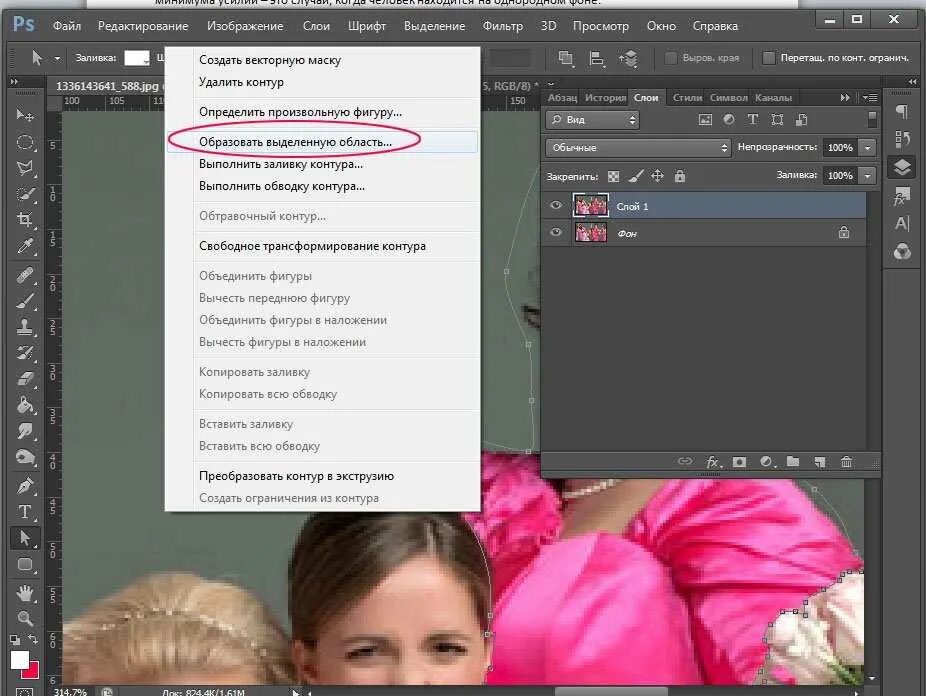Screen dimensions: 926x696
Task: Select the Smudge tool
Action: (x=25, y=431)
